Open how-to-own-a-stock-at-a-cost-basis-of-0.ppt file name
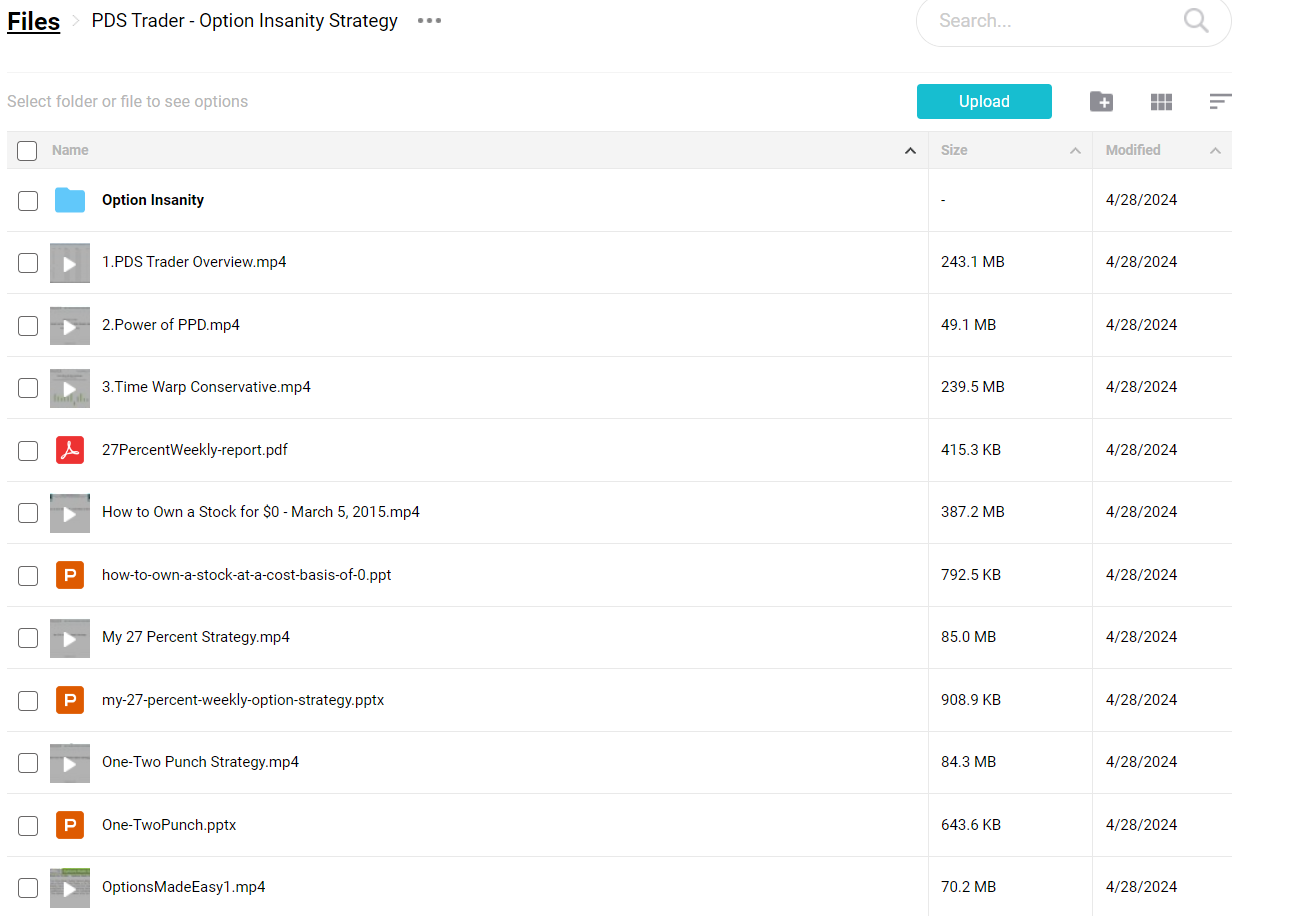The width and height of the screenshot is (1300, 916). coord(247,575)
